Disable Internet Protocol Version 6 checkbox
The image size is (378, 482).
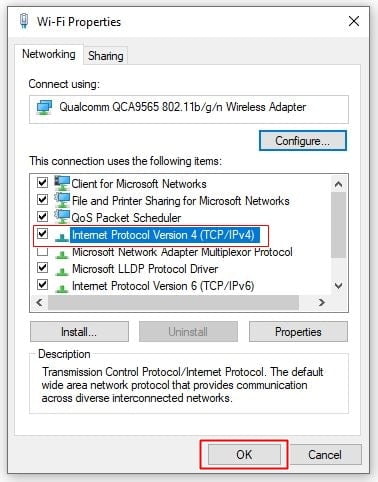pyautogui.click(x=42, y=285)
